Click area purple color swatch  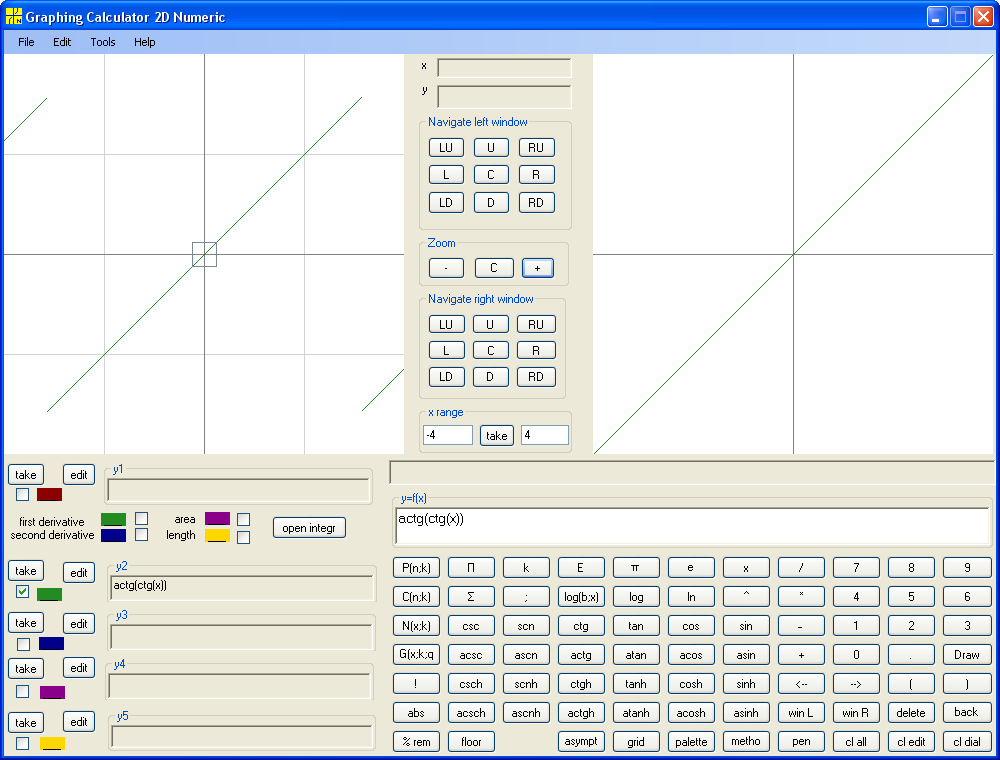[217, 518]
